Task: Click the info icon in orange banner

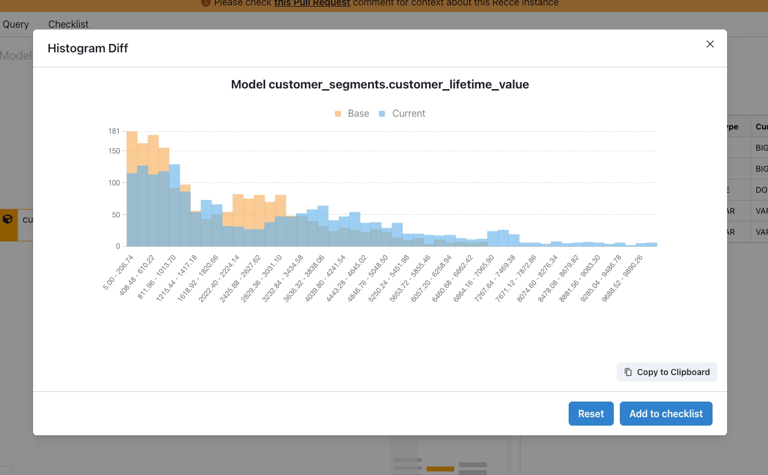Action: click(206, 2)
